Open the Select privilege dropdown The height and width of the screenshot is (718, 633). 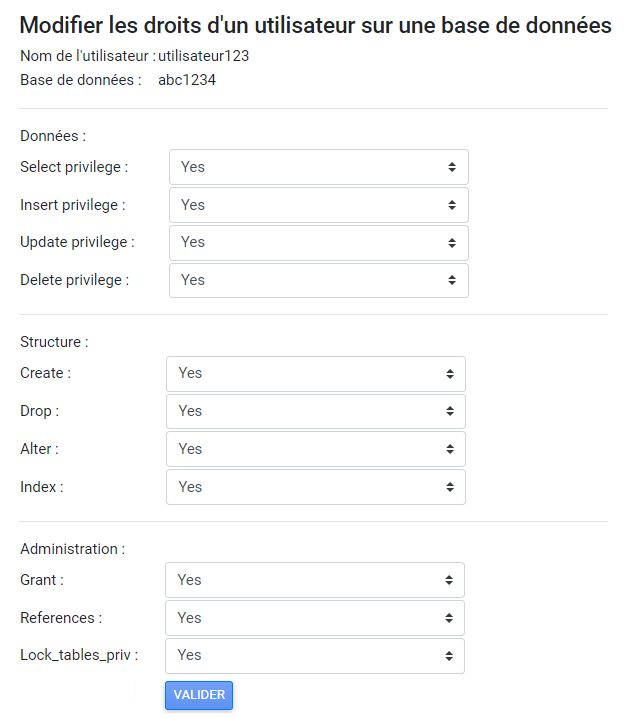click(319, 167)
